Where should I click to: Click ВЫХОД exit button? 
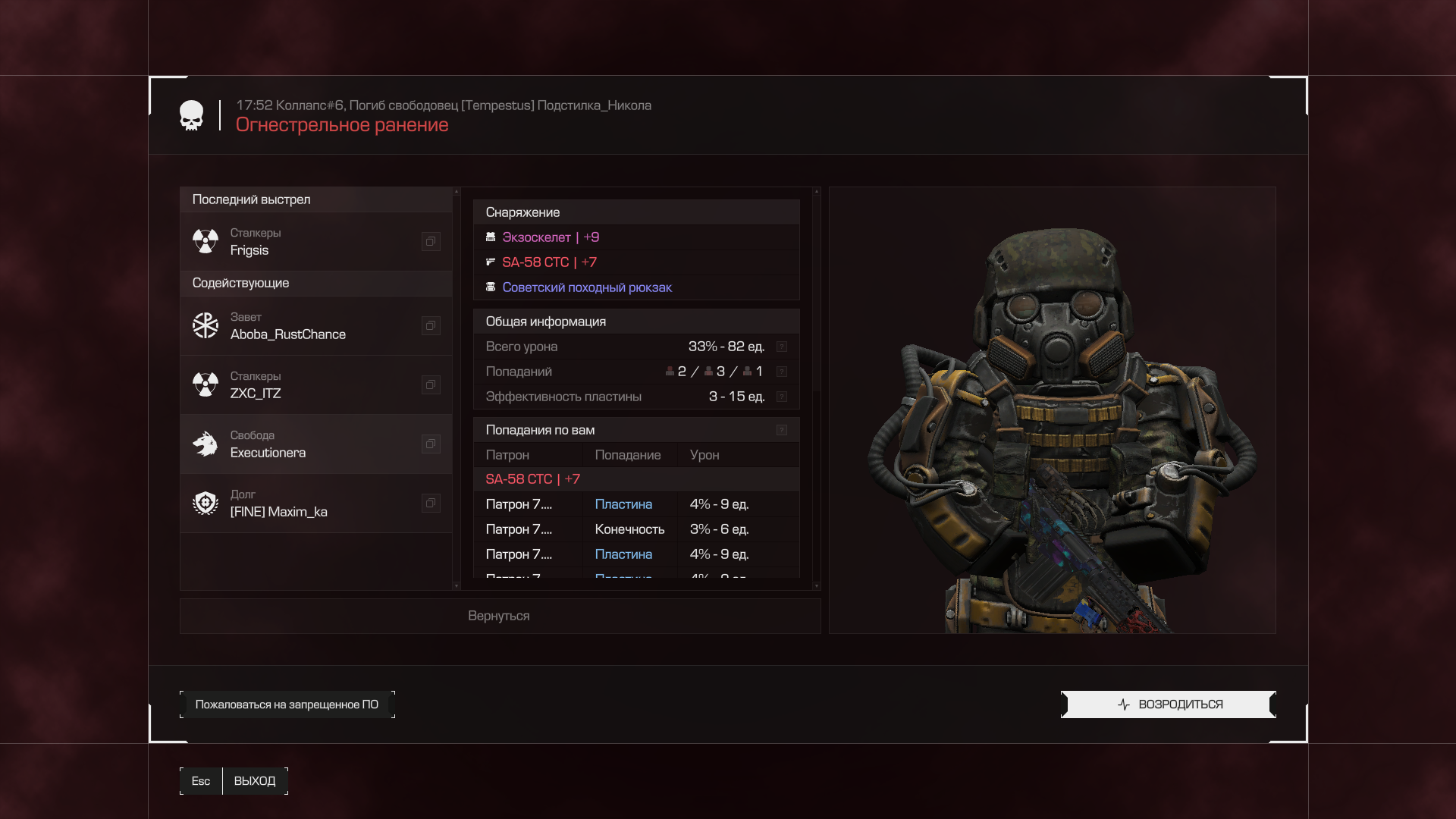255,781
